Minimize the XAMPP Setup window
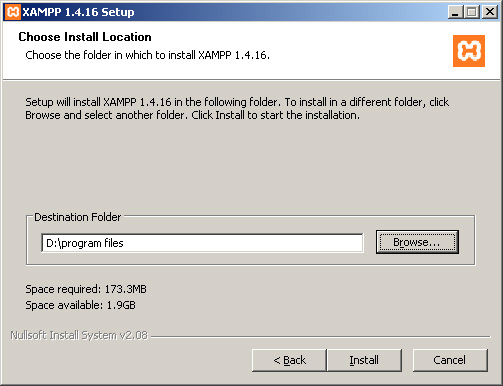Screen dimensions: 503x386 [x=455, y=12]
